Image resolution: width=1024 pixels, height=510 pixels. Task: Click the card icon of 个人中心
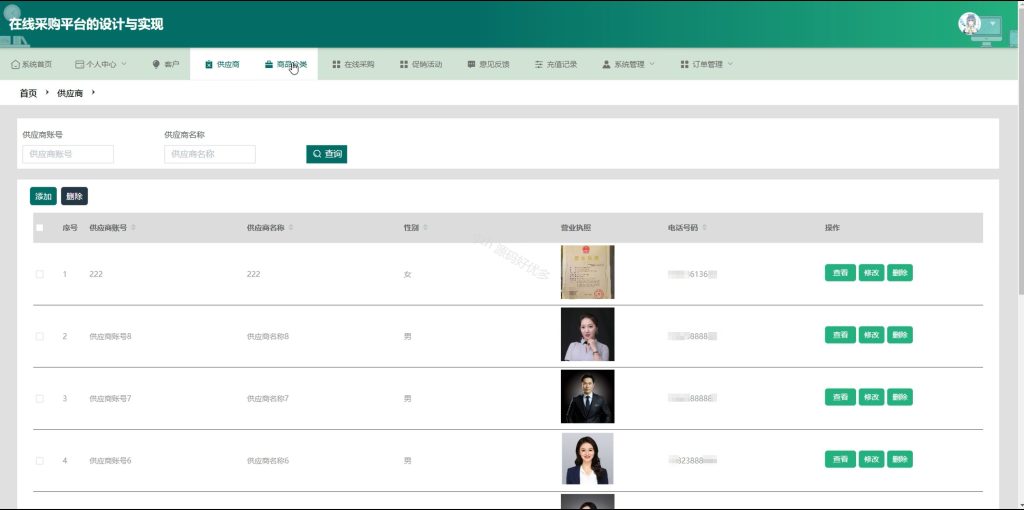[80, 65]
